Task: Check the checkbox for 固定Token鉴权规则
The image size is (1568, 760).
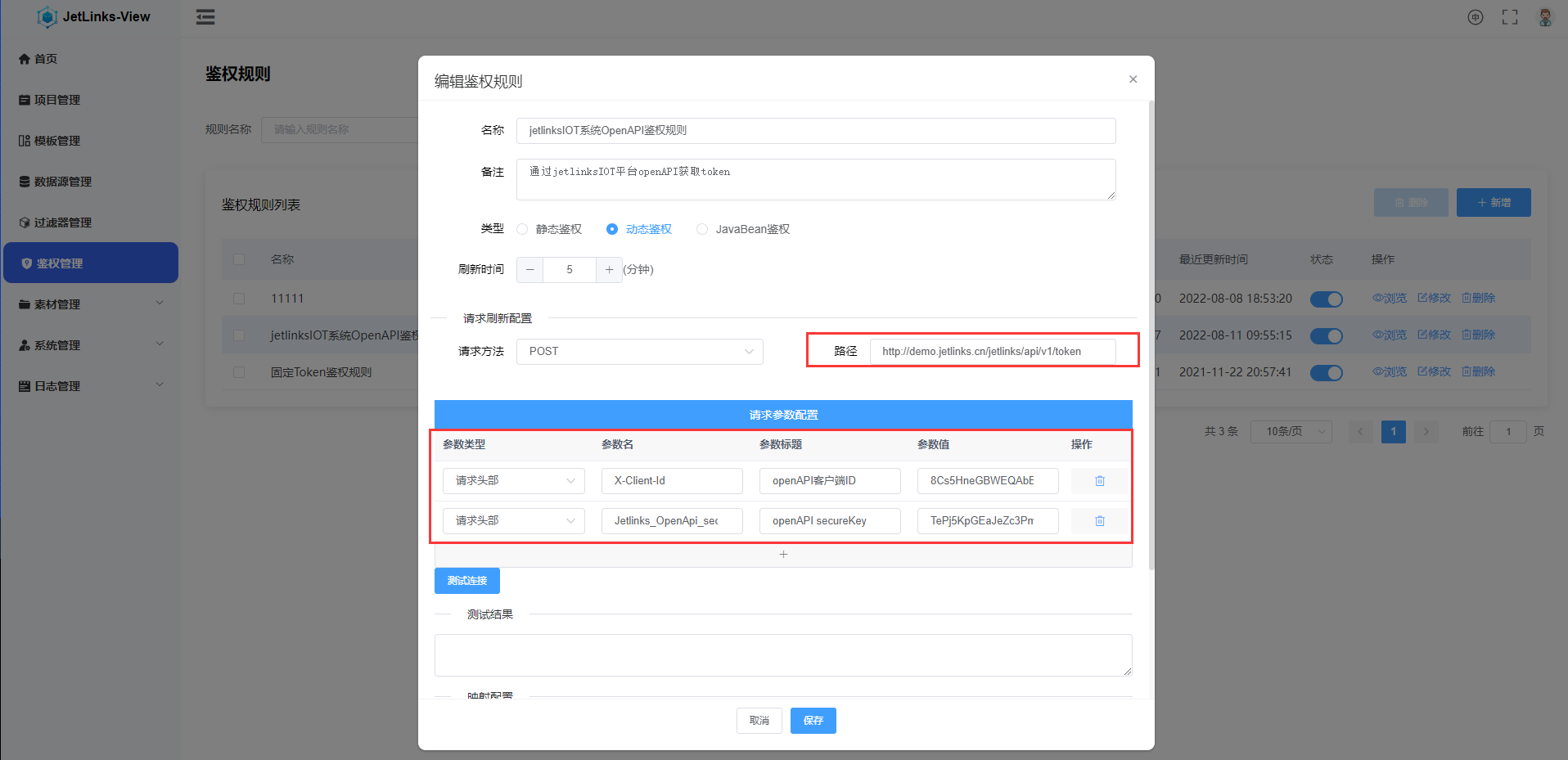Action: point(239,372)
